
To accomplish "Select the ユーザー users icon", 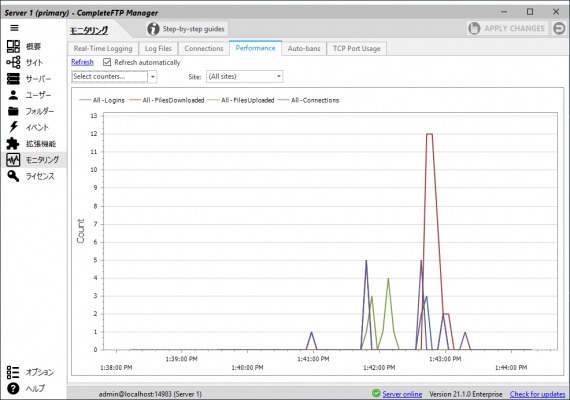I will coord(13,95).
